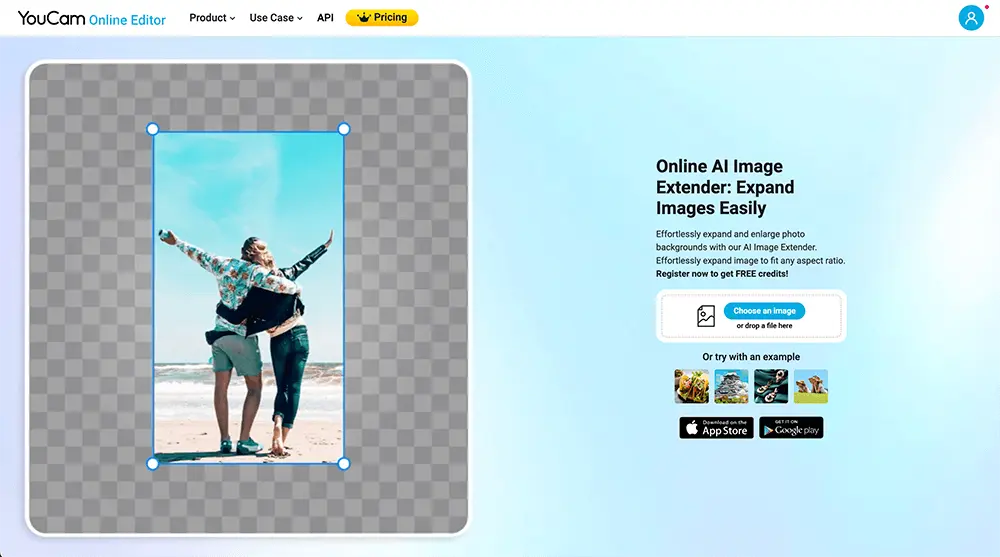The image size is (1000, 557).
Task: Click the beach couple photo in canvas
Action: pyautogui.click(x=248, y=297)
